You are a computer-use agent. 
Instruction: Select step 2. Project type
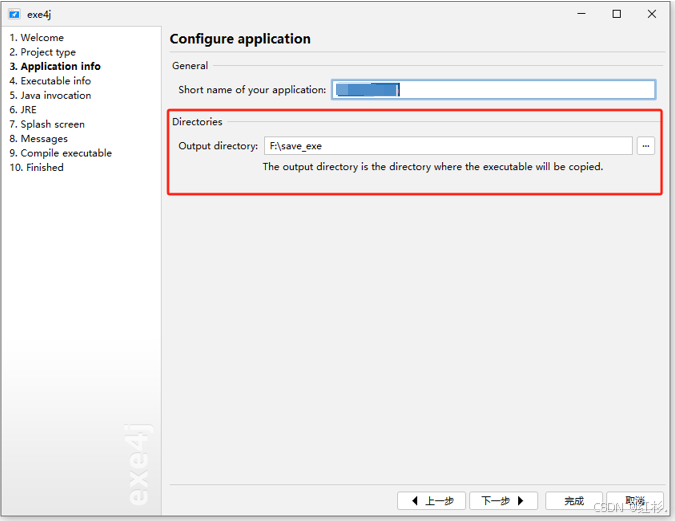43,52
